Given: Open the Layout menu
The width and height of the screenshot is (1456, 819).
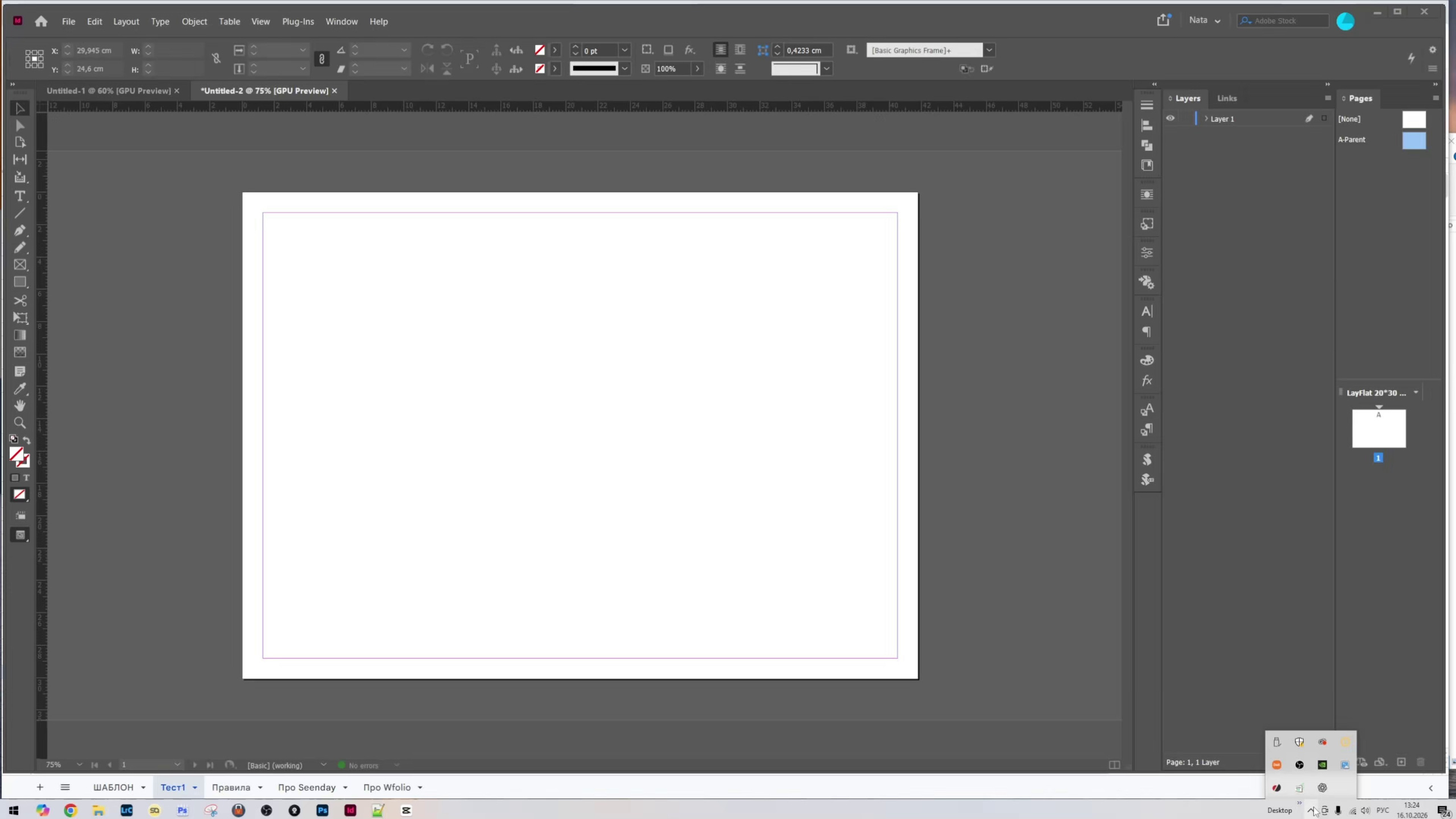Looking at the screenshot, I should [126, 22].
